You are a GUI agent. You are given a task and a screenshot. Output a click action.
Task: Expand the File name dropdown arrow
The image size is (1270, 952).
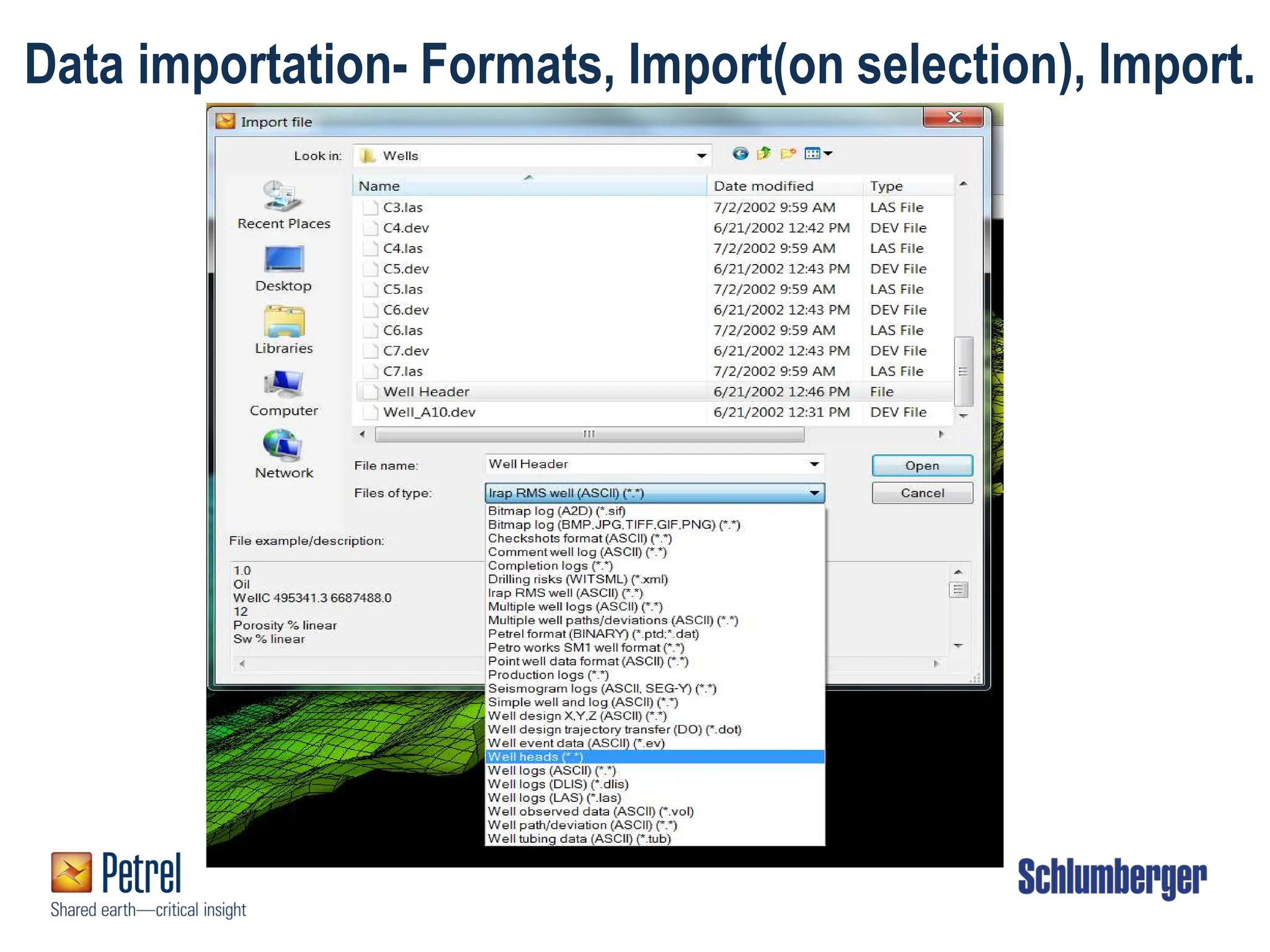814,464
